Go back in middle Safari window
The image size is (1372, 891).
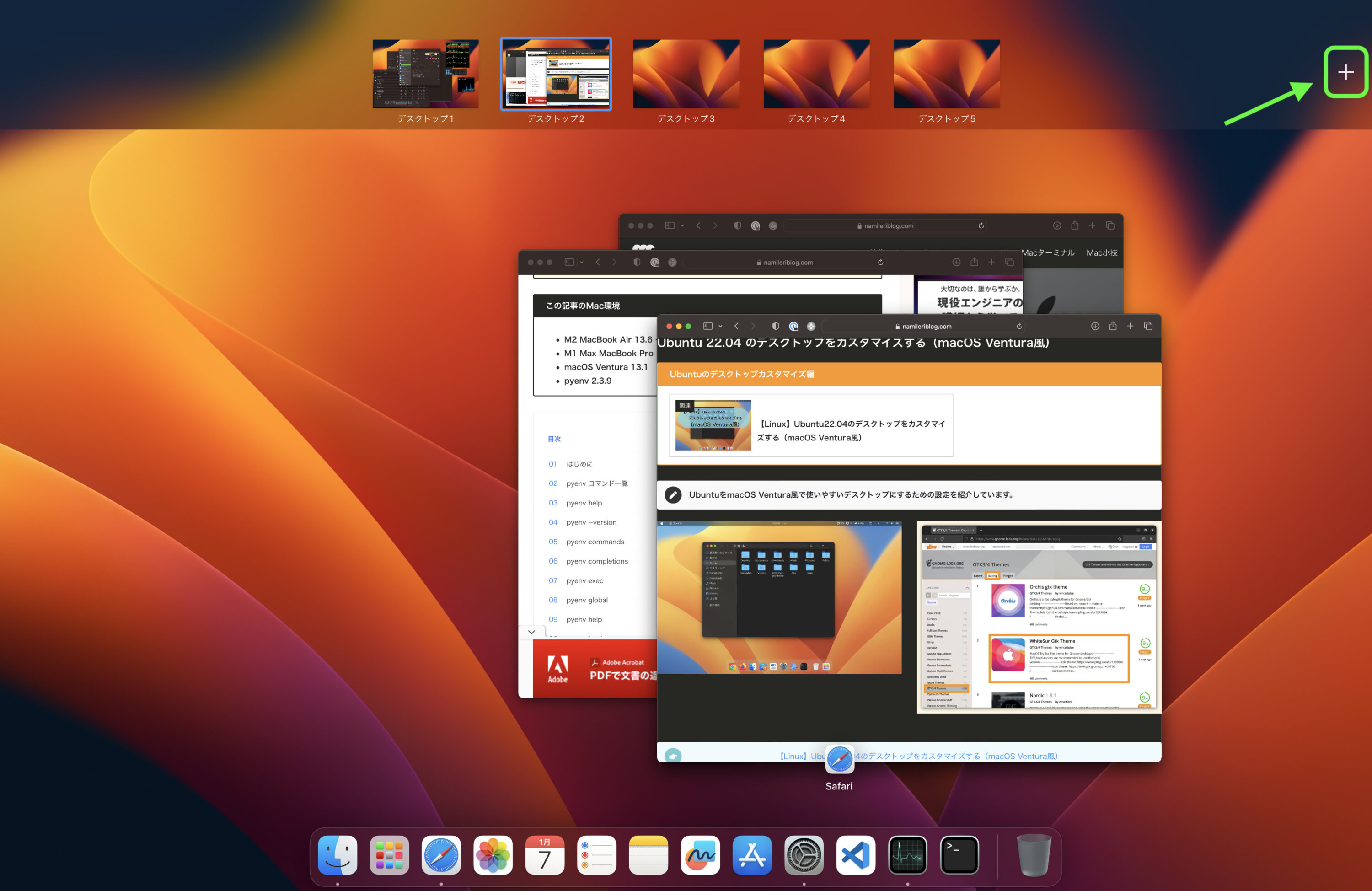coord(598,263)
